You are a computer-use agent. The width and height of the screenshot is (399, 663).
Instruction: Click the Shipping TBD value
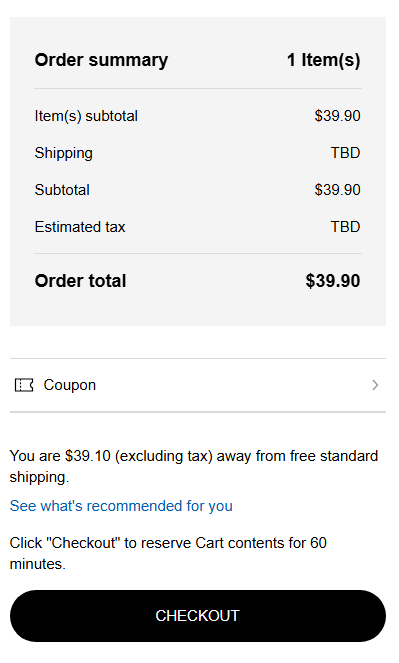point(345,153)
